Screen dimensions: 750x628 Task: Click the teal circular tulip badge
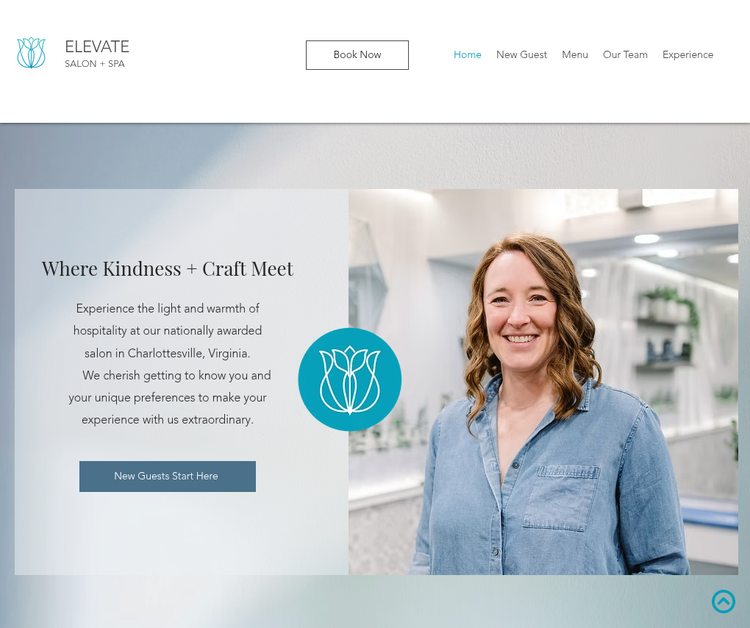tap(350, 379)
